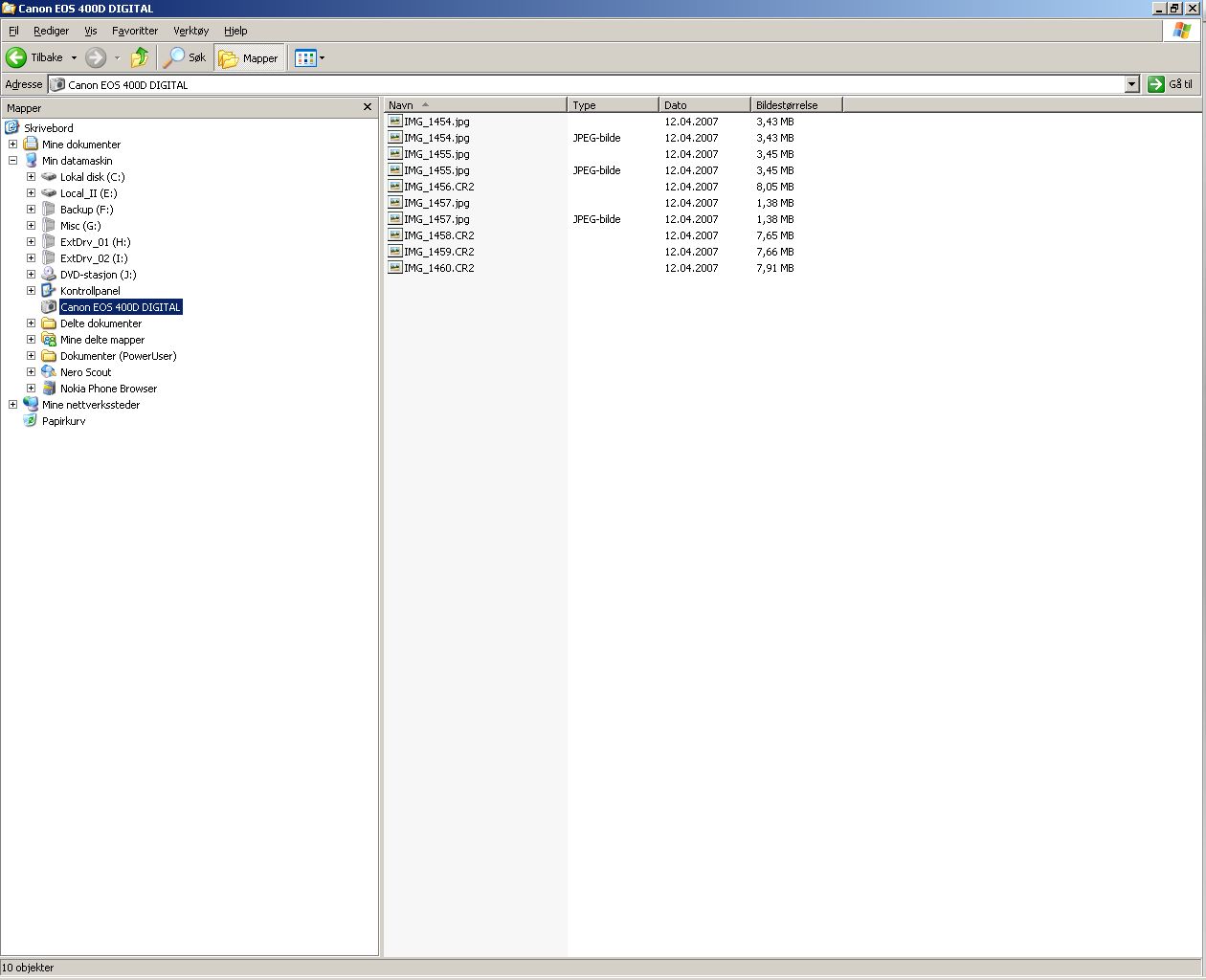Click the IMG_1456.CR2 file icon
This screenshot has width=1206, height=980.
(394, 186)
